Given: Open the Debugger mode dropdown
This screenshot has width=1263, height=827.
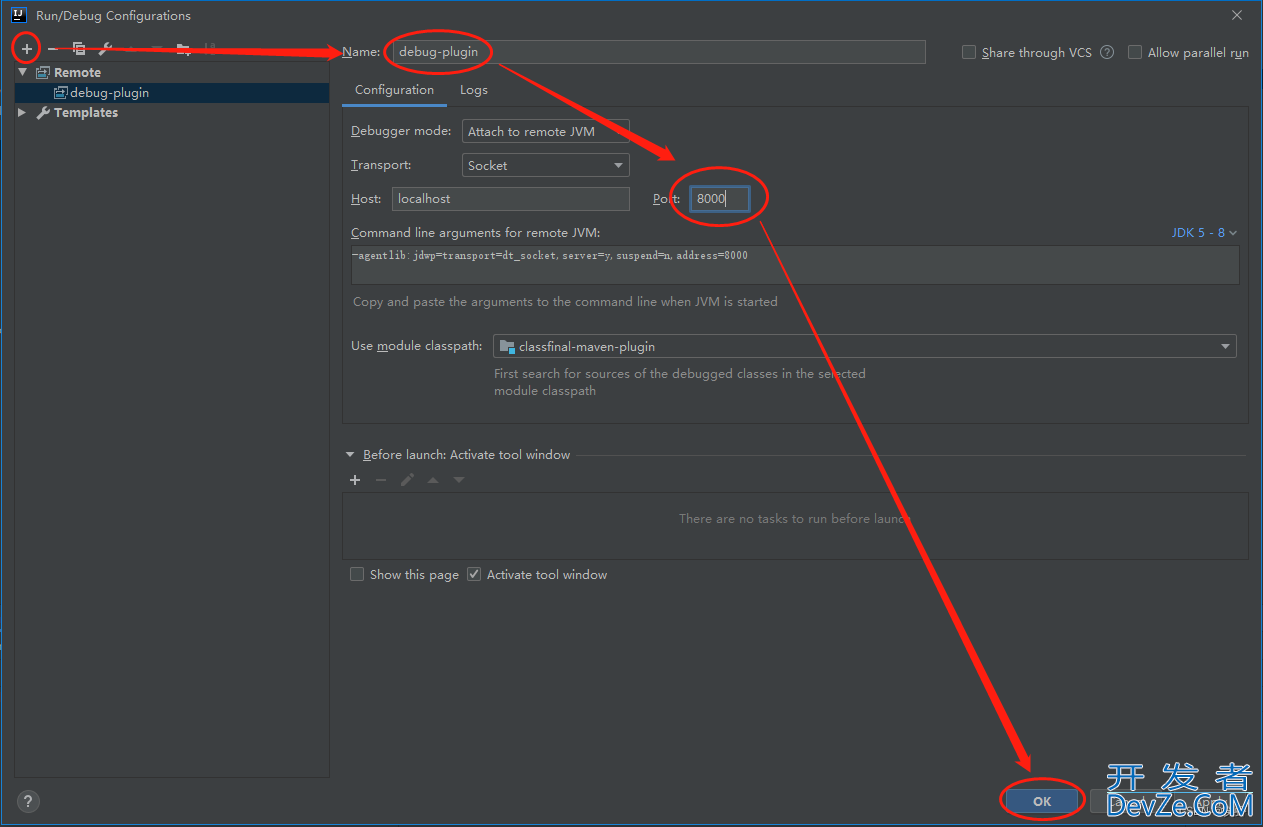Looking at the screenshot, I should (545, 132).
